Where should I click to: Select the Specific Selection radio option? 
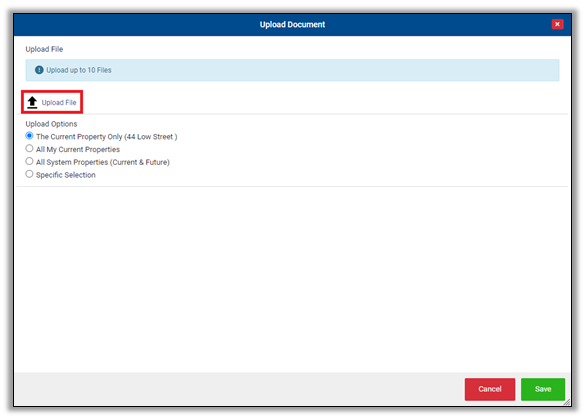tap(29, 174)
